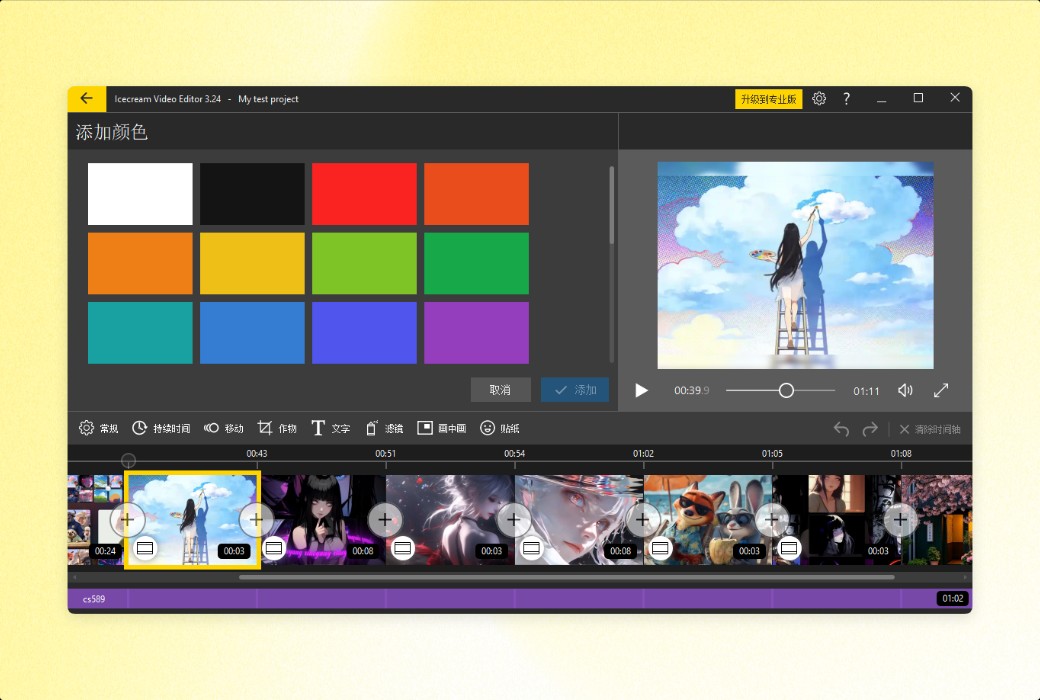Click 清除时间轴 to clear the timeline

click(932, 428)
